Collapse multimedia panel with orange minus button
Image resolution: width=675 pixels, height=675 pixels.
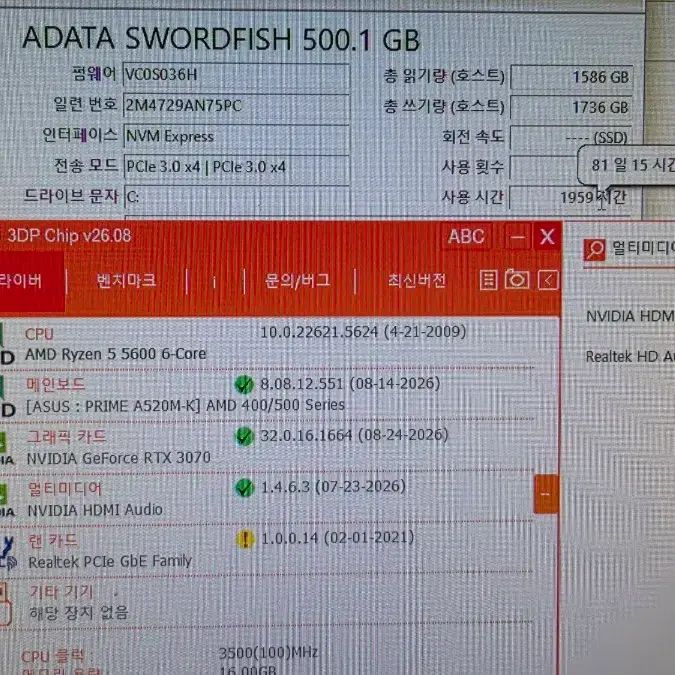click(x=546, y=494)
